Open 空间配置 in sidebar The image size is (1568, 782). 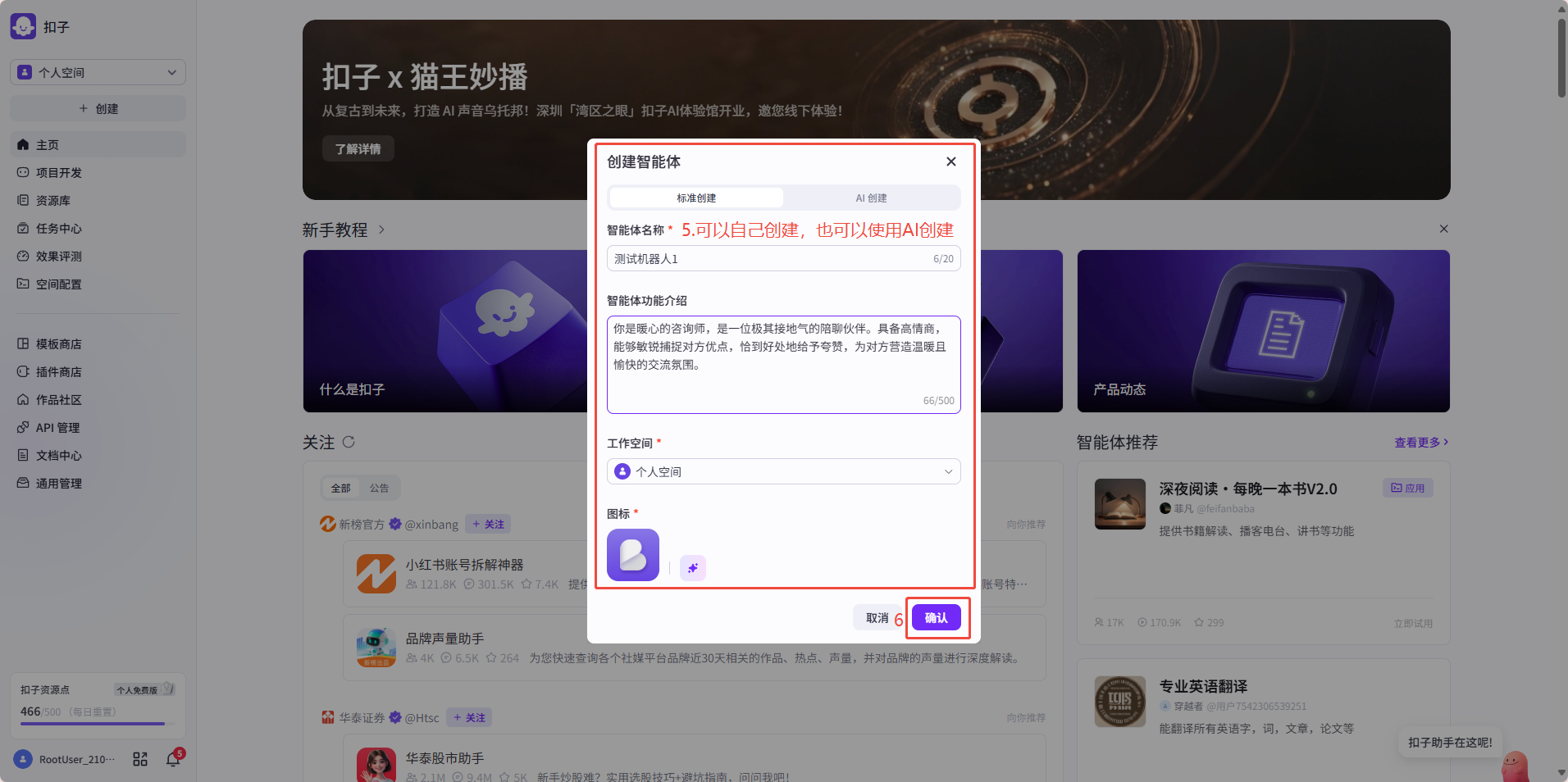tap(98, 284)
